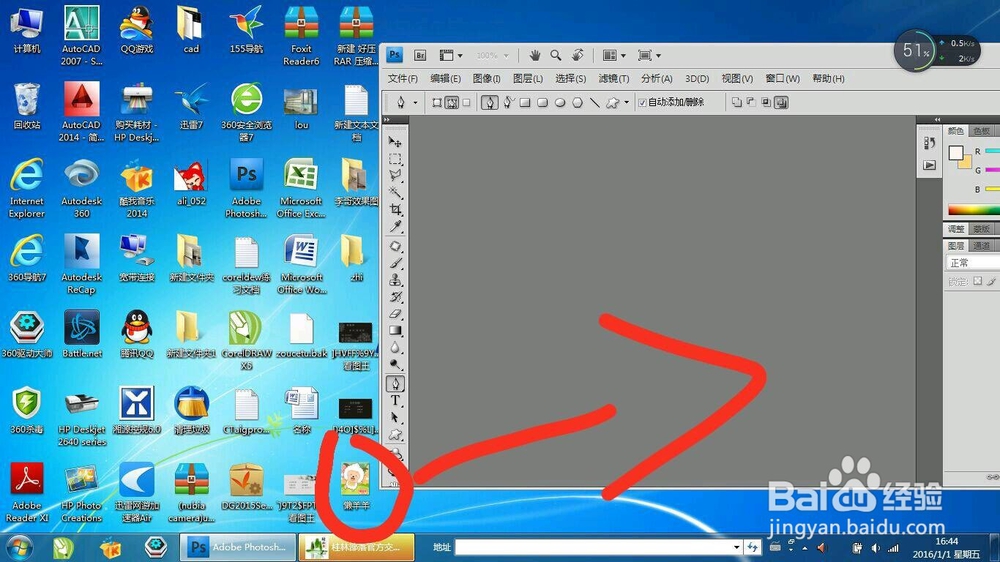Select the Custom Shape tool in toolbox

click(395, 435)
